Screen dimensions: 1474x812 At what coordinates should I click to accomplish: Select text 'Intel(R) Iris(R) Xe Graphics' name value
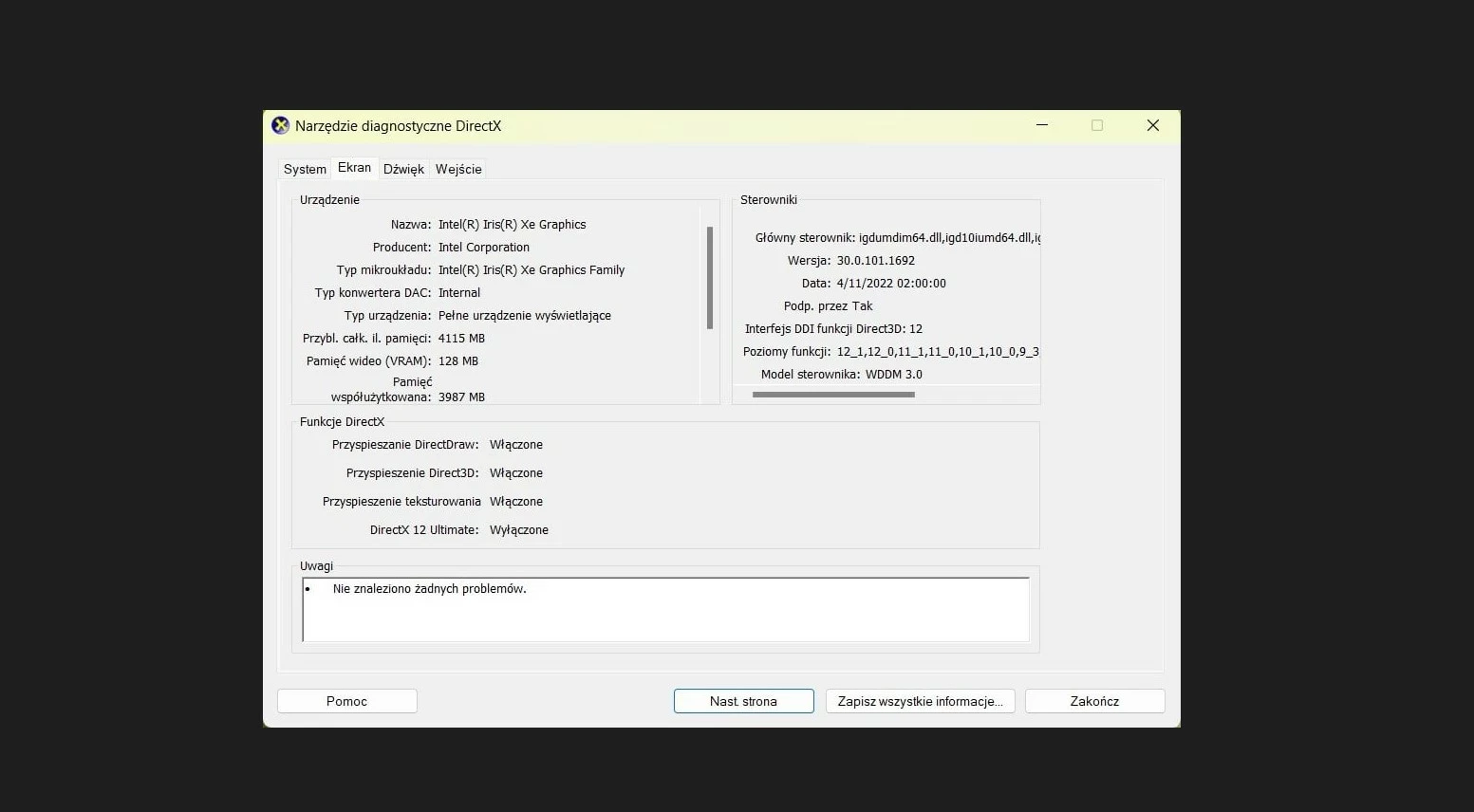(512, 225)
